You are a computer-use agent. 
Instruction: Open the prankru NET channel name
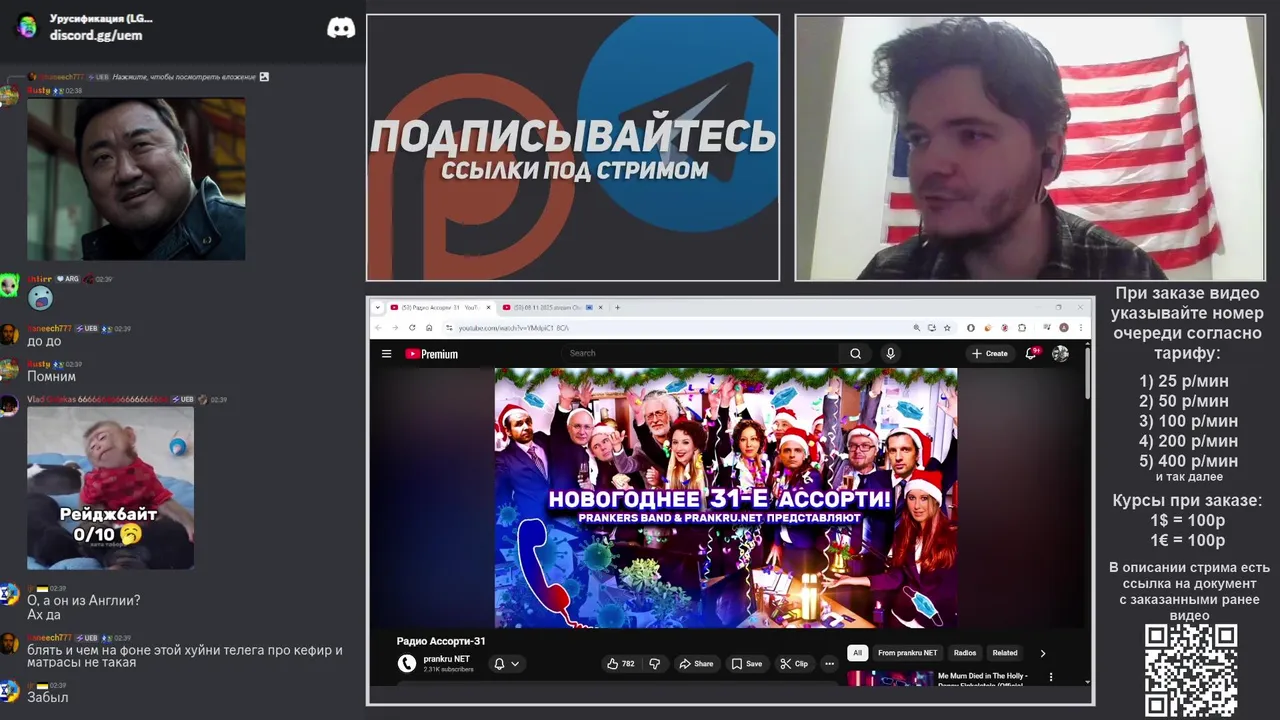[446, 659]
